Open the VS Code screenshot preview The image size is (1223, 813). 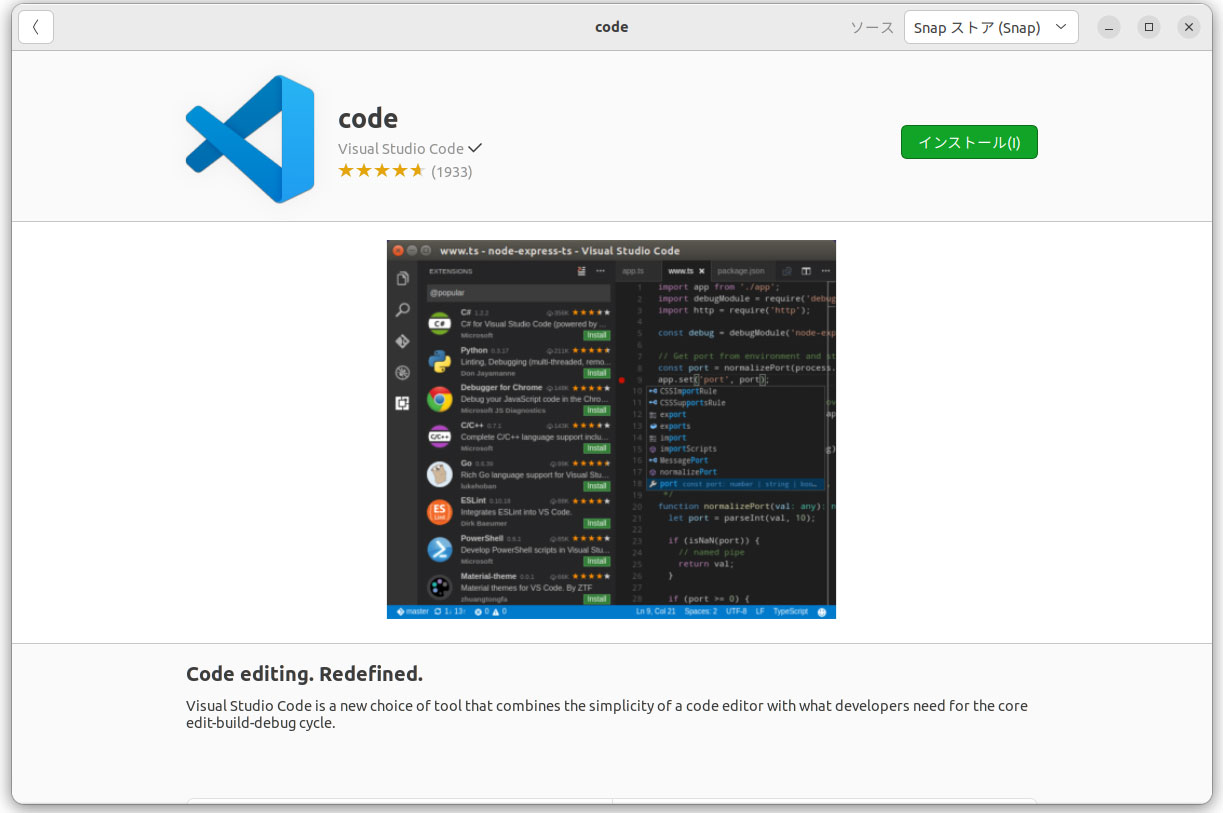[611, 429]
